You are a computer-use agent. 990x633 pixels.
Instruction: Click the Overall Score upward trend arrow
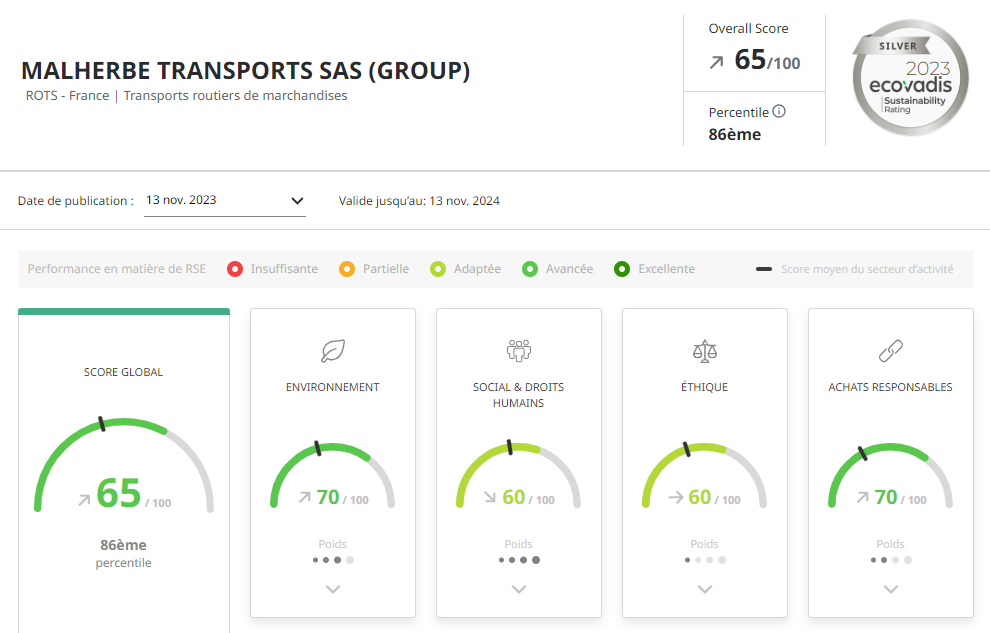(x=717, y=62)
